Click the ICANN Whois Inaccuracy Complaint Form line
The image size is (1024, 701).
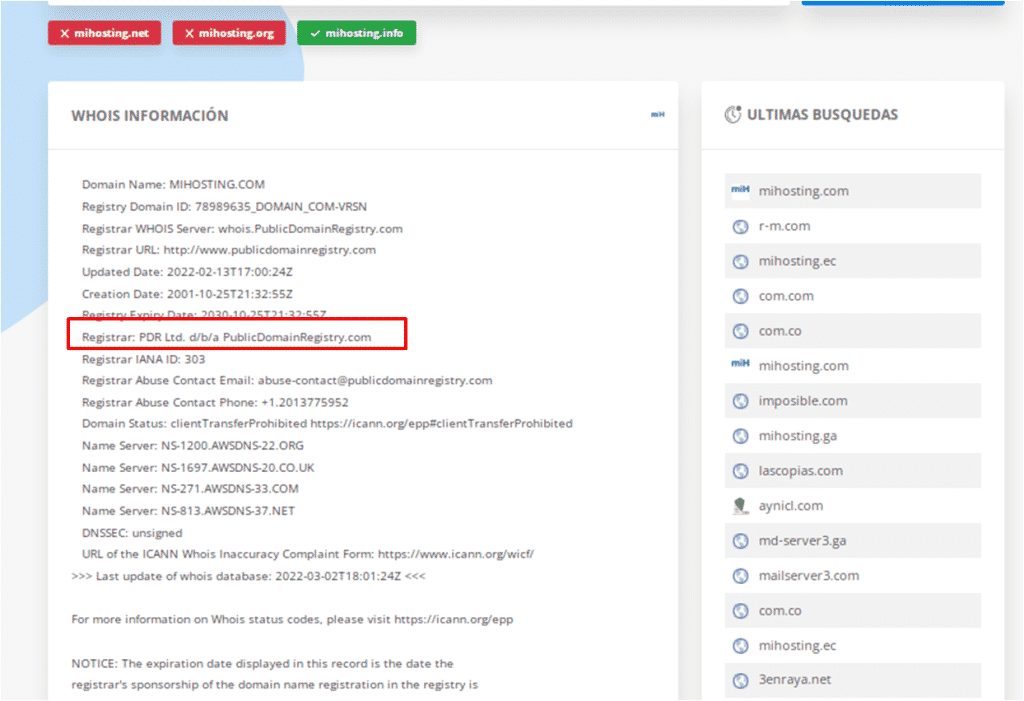point(308,555)
